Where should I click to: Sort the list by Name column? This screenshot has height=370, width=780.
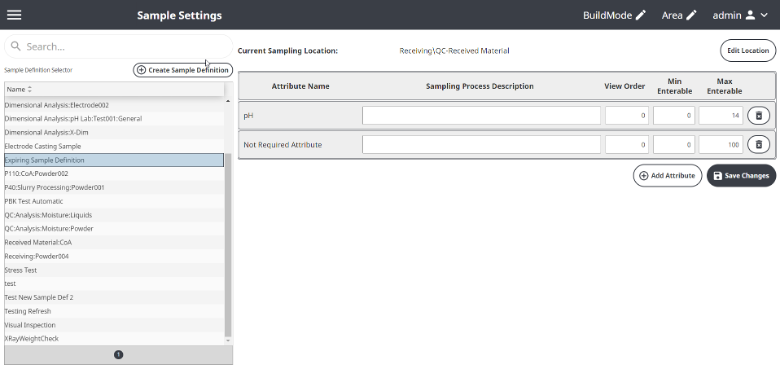(19, 90)
